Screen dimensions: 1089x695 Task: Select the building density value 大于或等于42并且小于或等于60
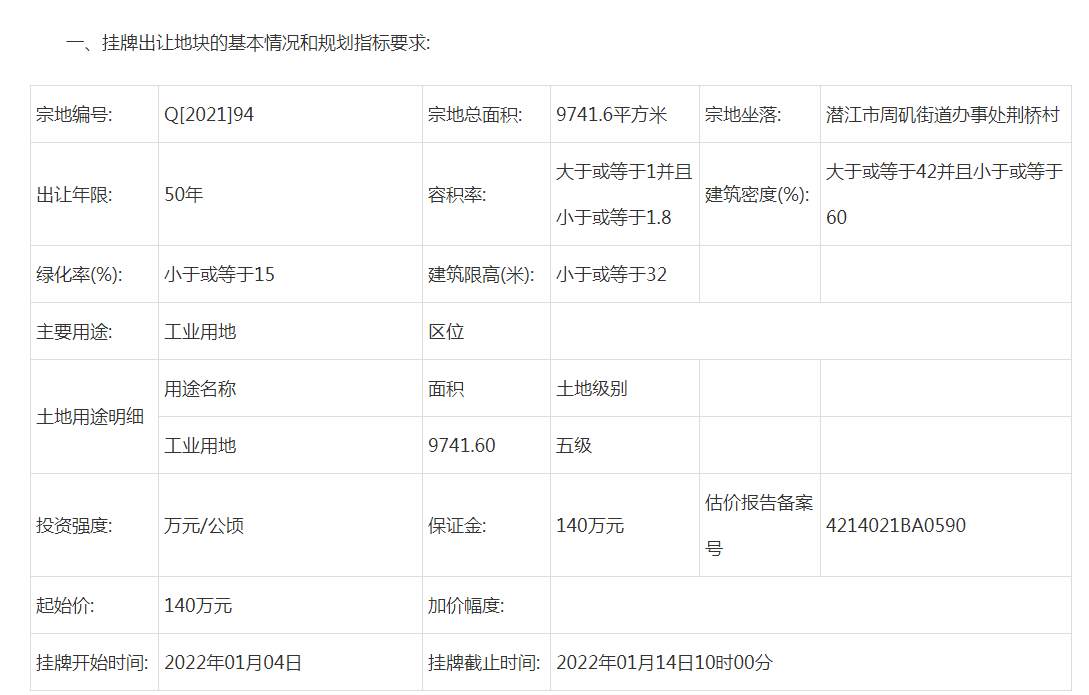pos(943,194)
